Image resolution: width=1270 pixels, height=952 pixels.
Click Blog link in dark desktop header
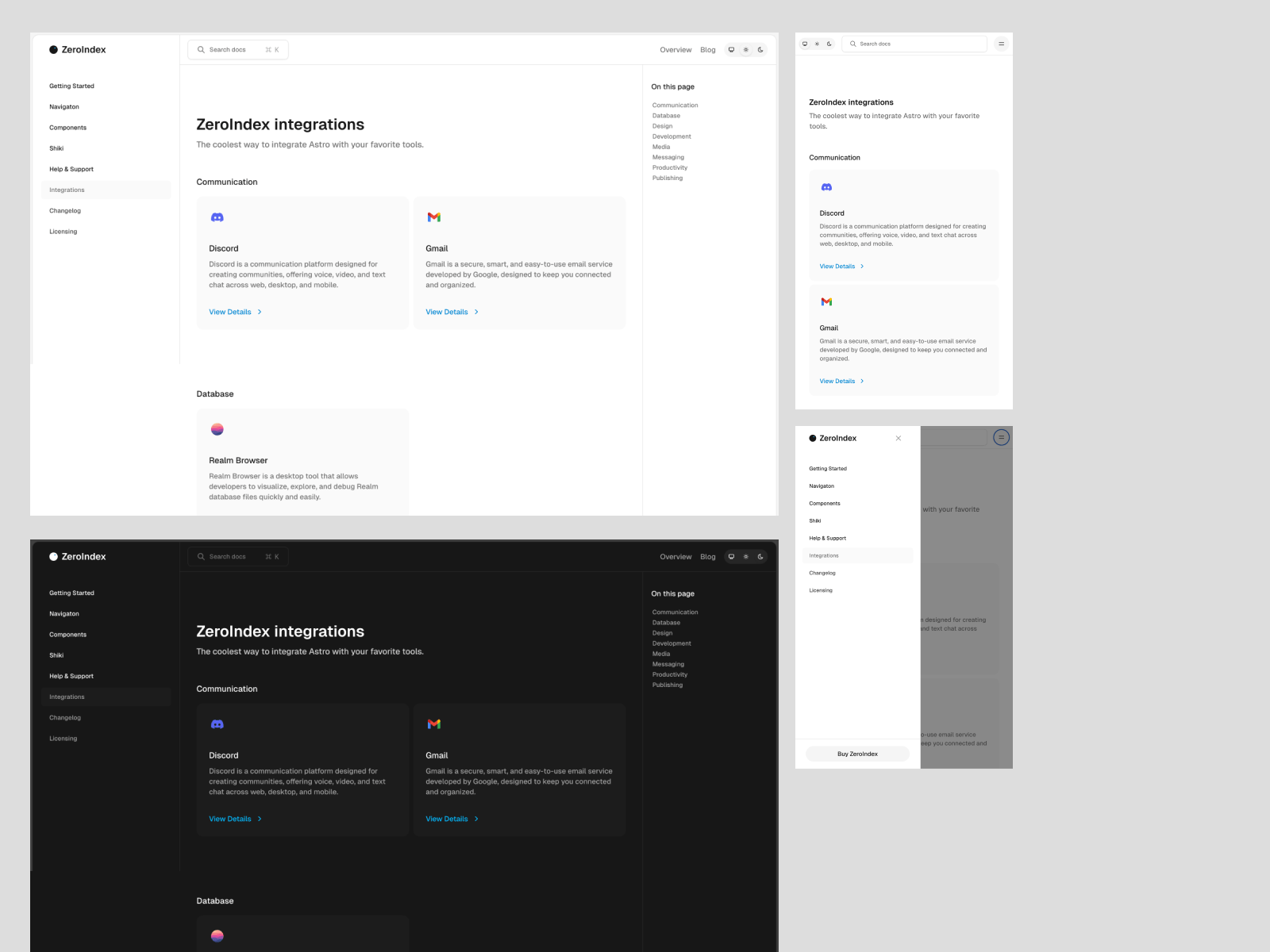(708, 556)
